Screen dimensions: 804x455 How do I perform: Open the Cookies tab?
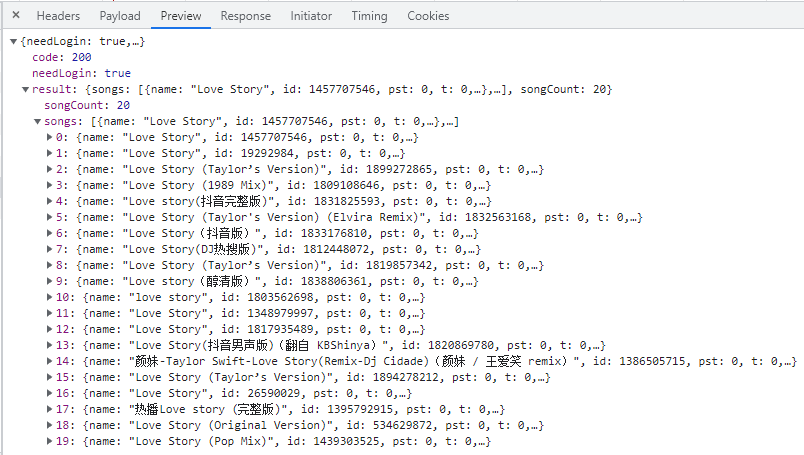coord(428,16)
